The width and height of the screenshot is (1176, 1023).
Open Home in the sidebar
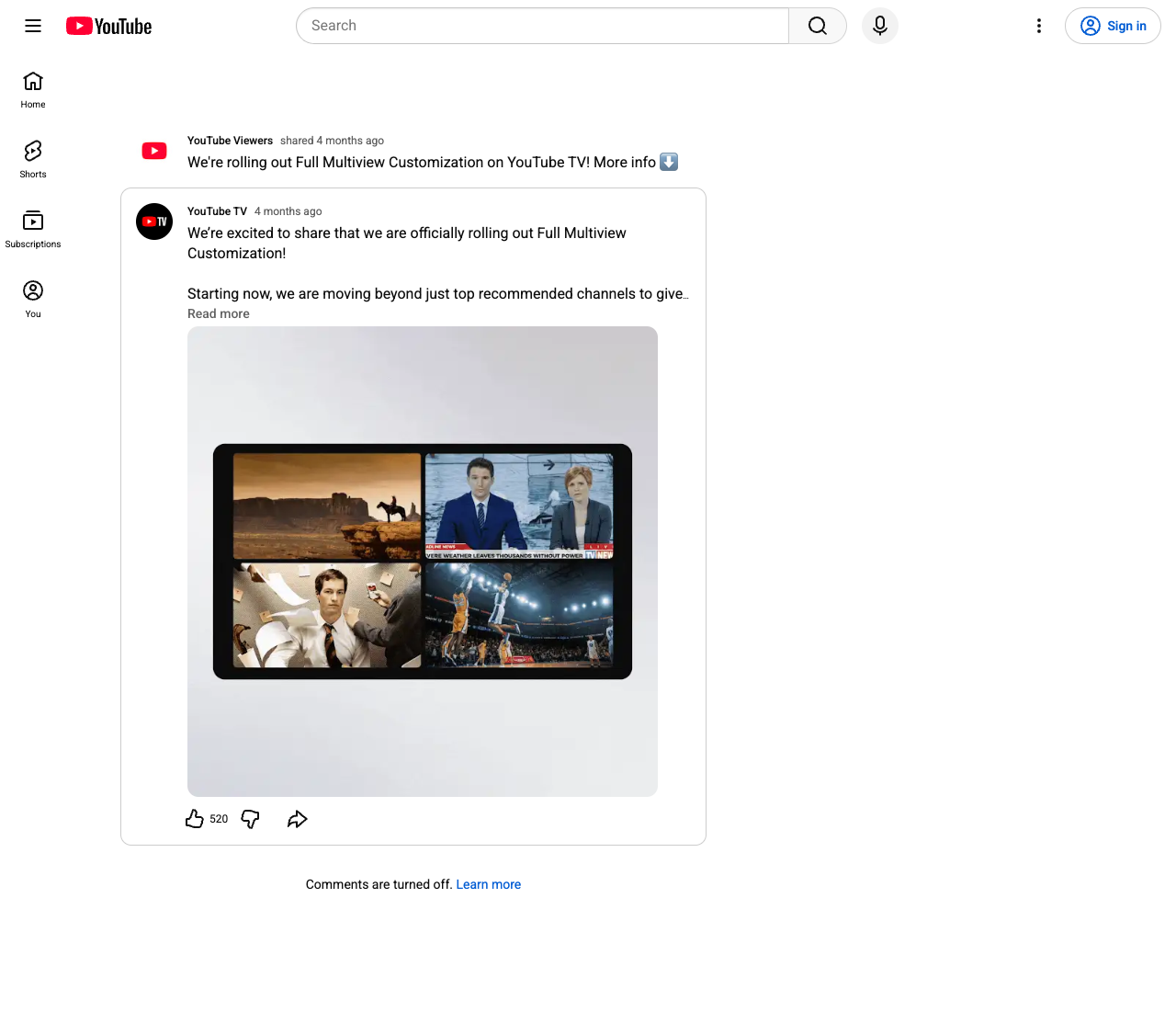click(x=33, y=90)
